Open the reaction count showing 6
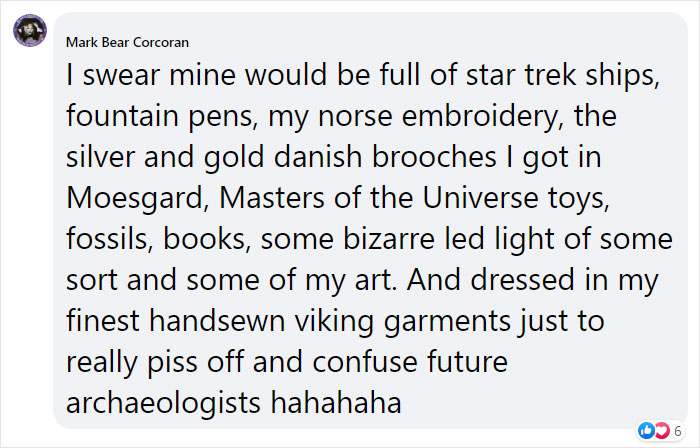Image resolution: width=700 pixels, height=448 pixels. [678, 431]
